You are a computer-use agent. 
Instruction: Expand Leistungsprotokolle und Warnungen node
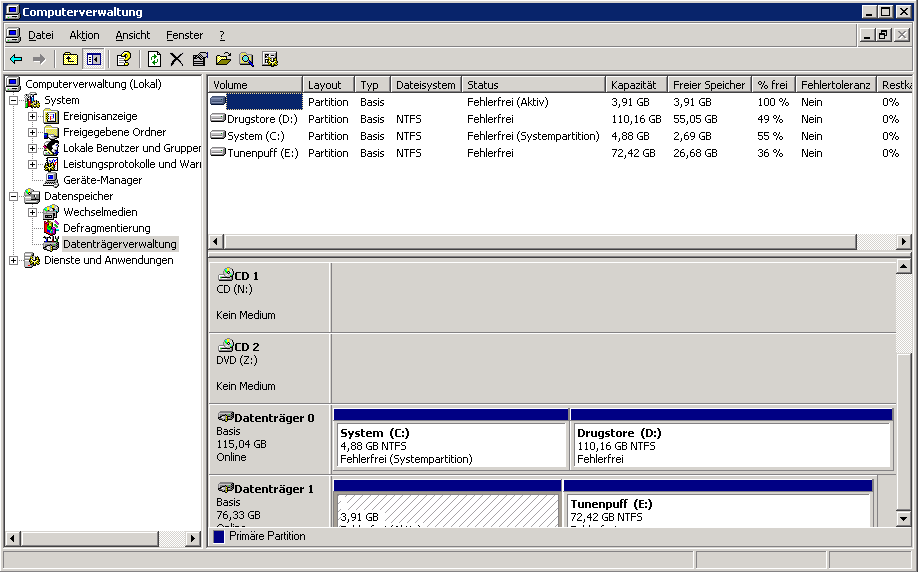33,164
